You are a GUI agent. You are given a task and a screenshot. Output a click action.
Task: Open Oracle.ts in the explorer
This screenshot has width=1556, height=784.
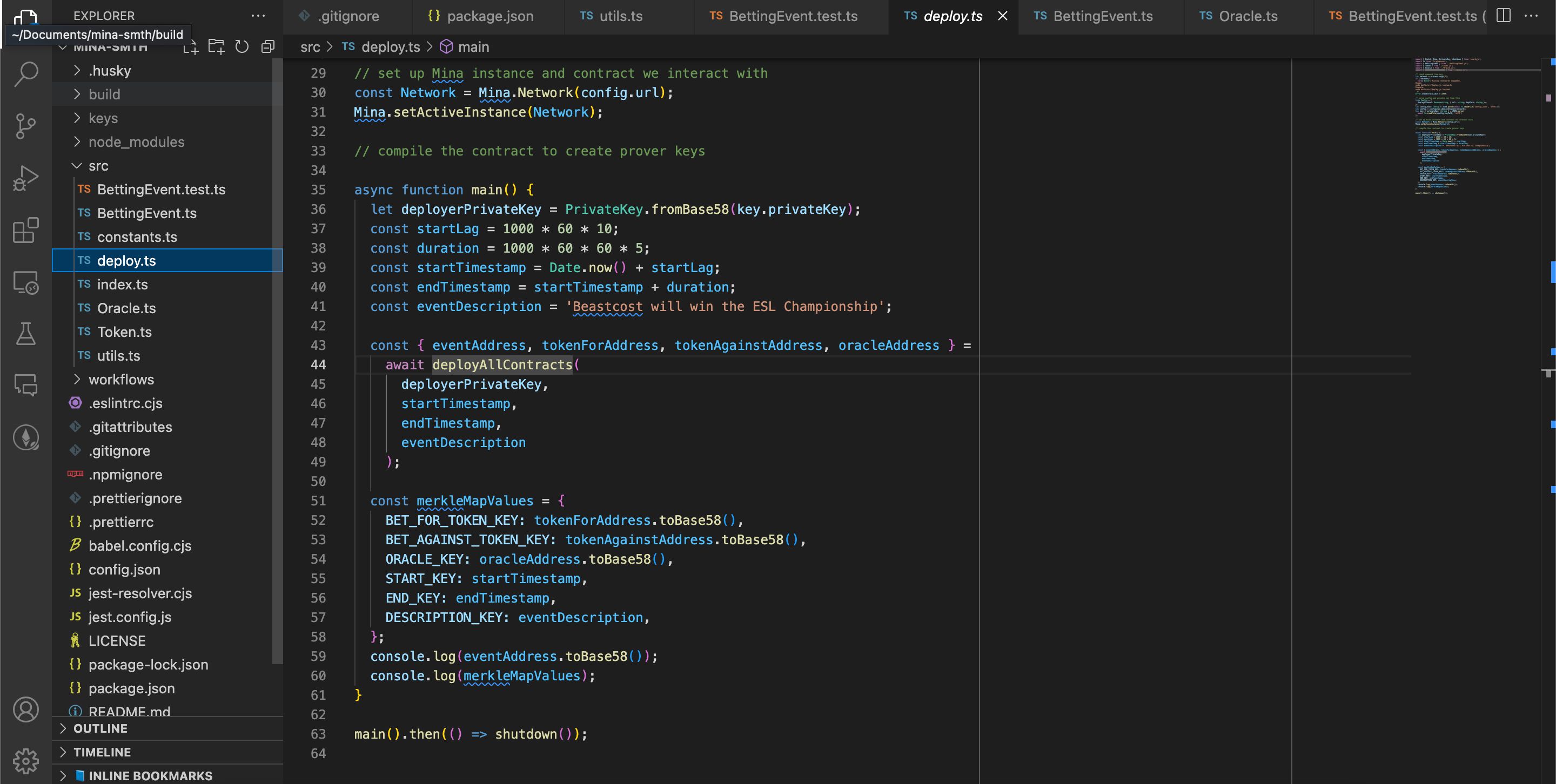pos(168,308)
